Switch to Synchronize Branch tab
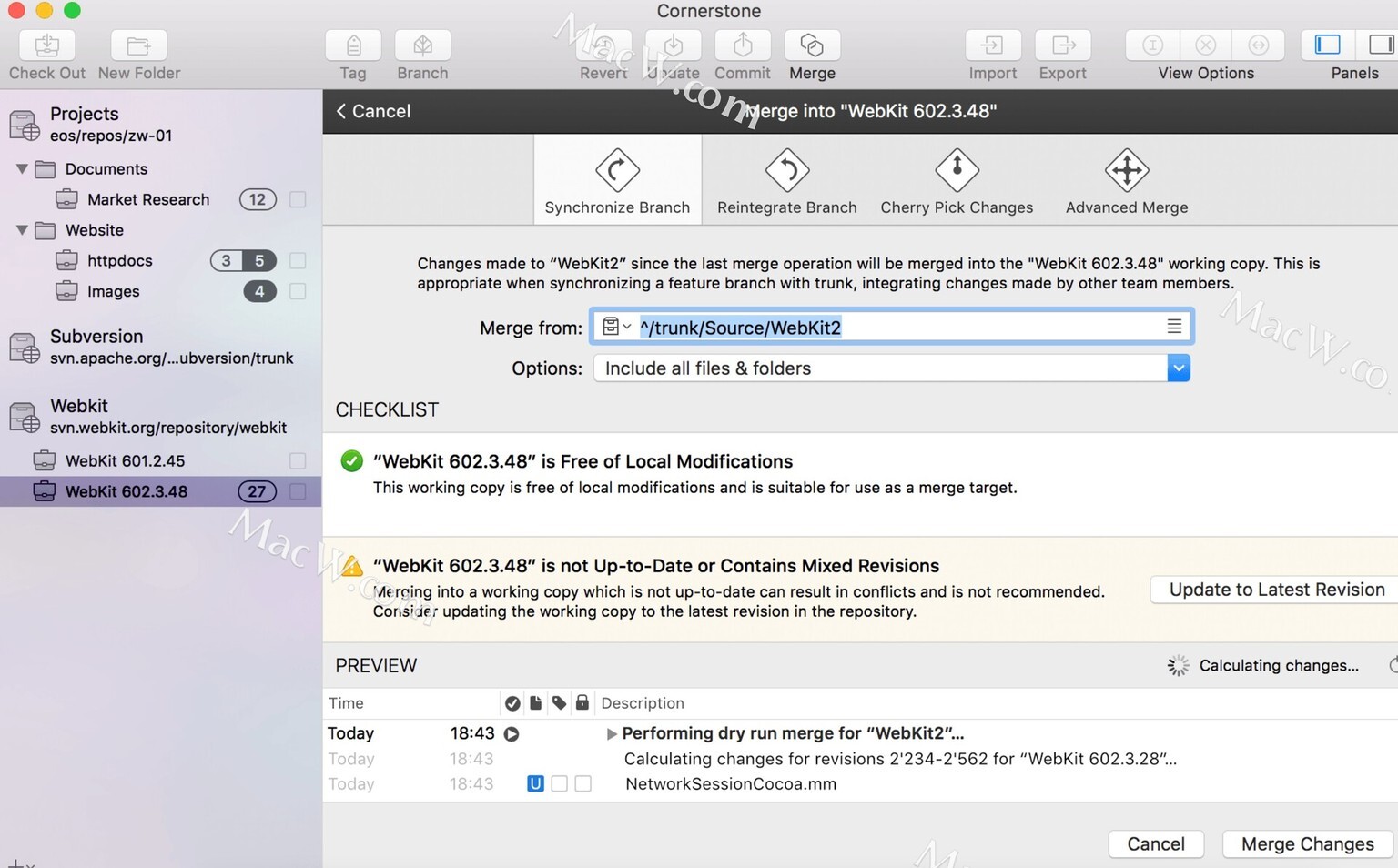 (617, 180)
